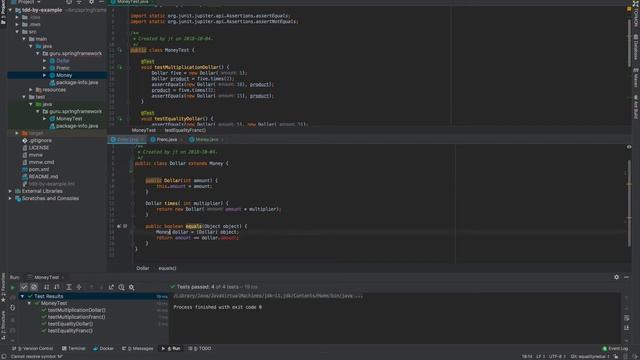This screenshot has width=640, height=360.
Task: Open Messages tool window
Action: point(138,349)
